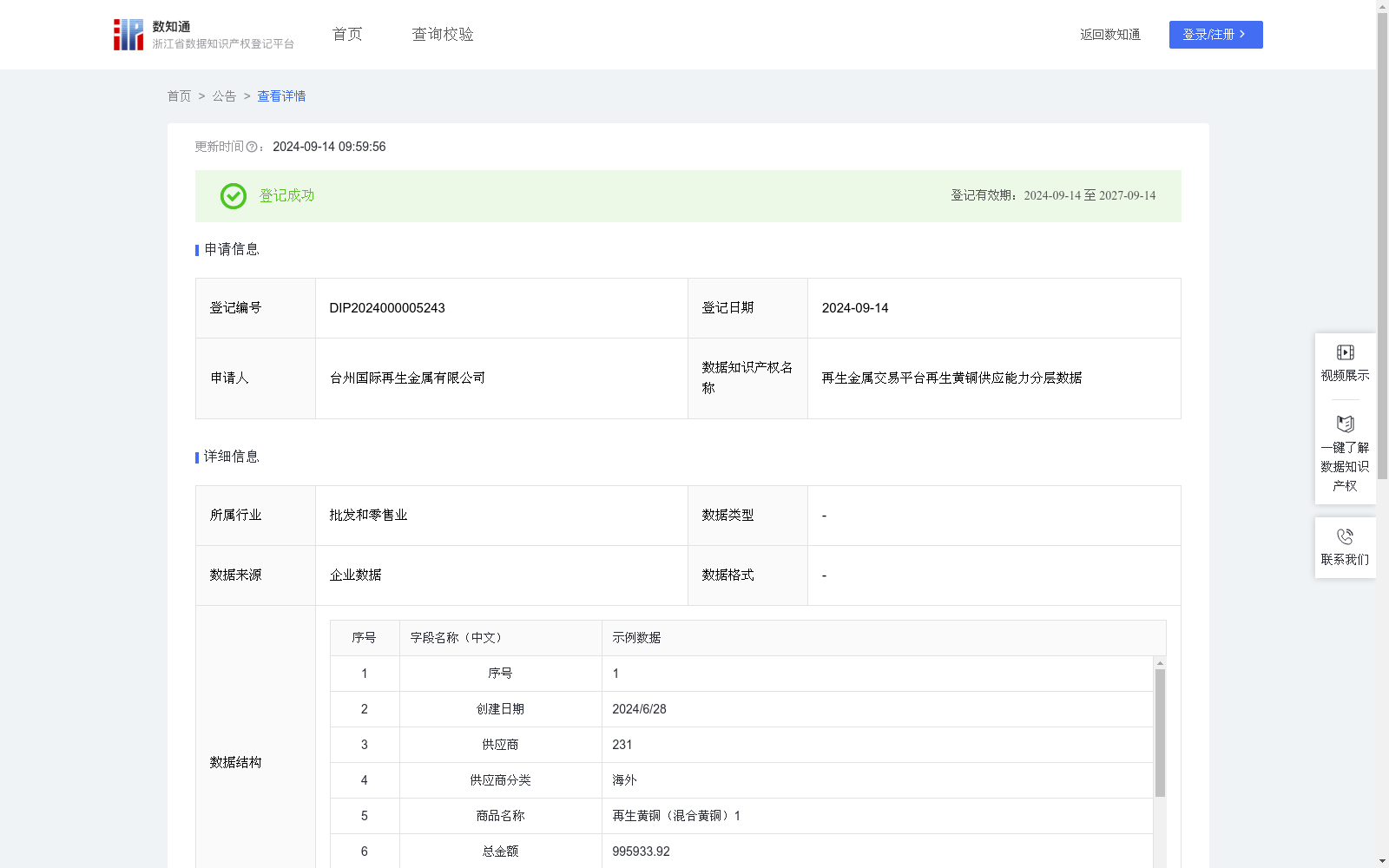
Task: Open the 查询校验 navigation tab
Action: (443, 35)
